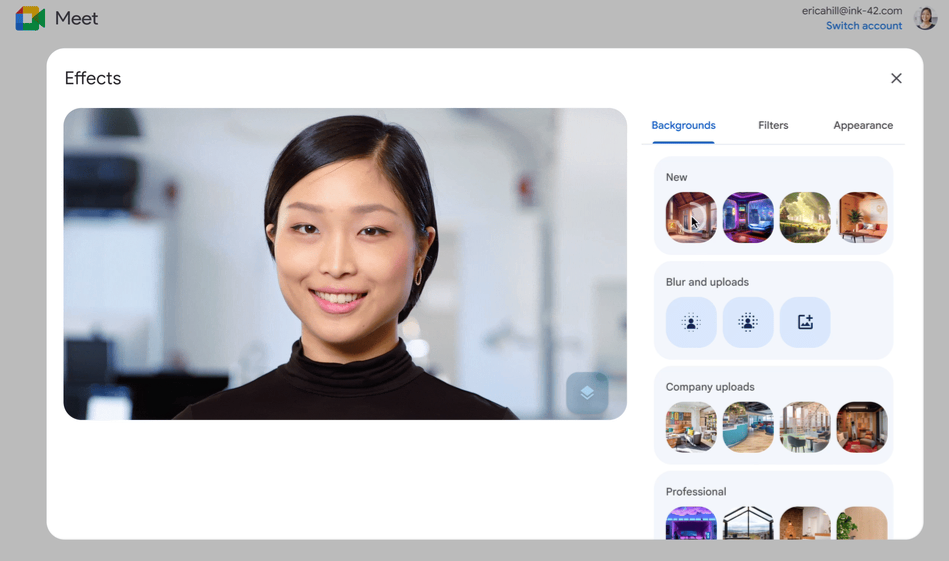Screen dimensions: 949x561
Task: Select the Backgrounds tab
Action: [x=683, y=125]
